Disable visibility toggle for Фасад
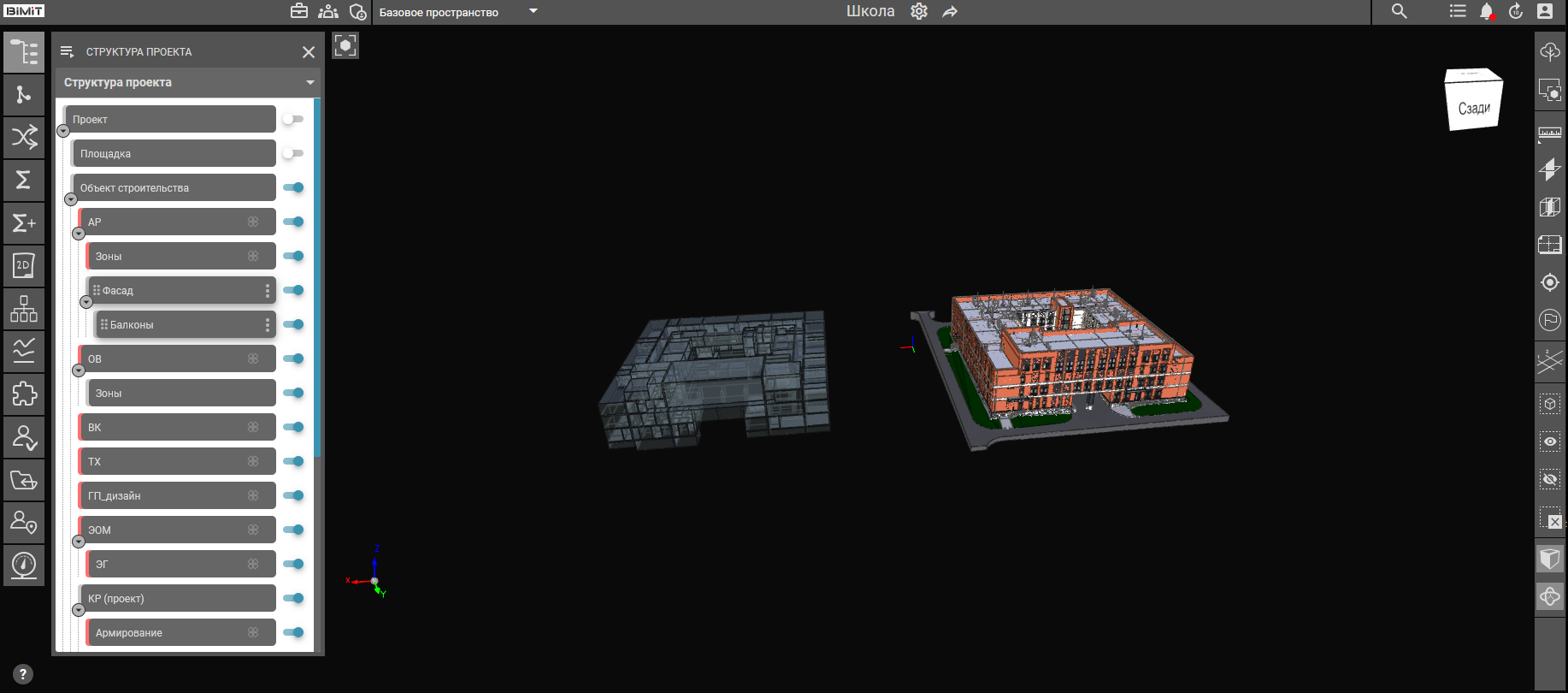The image size is (1568, 693). point(293,290)
